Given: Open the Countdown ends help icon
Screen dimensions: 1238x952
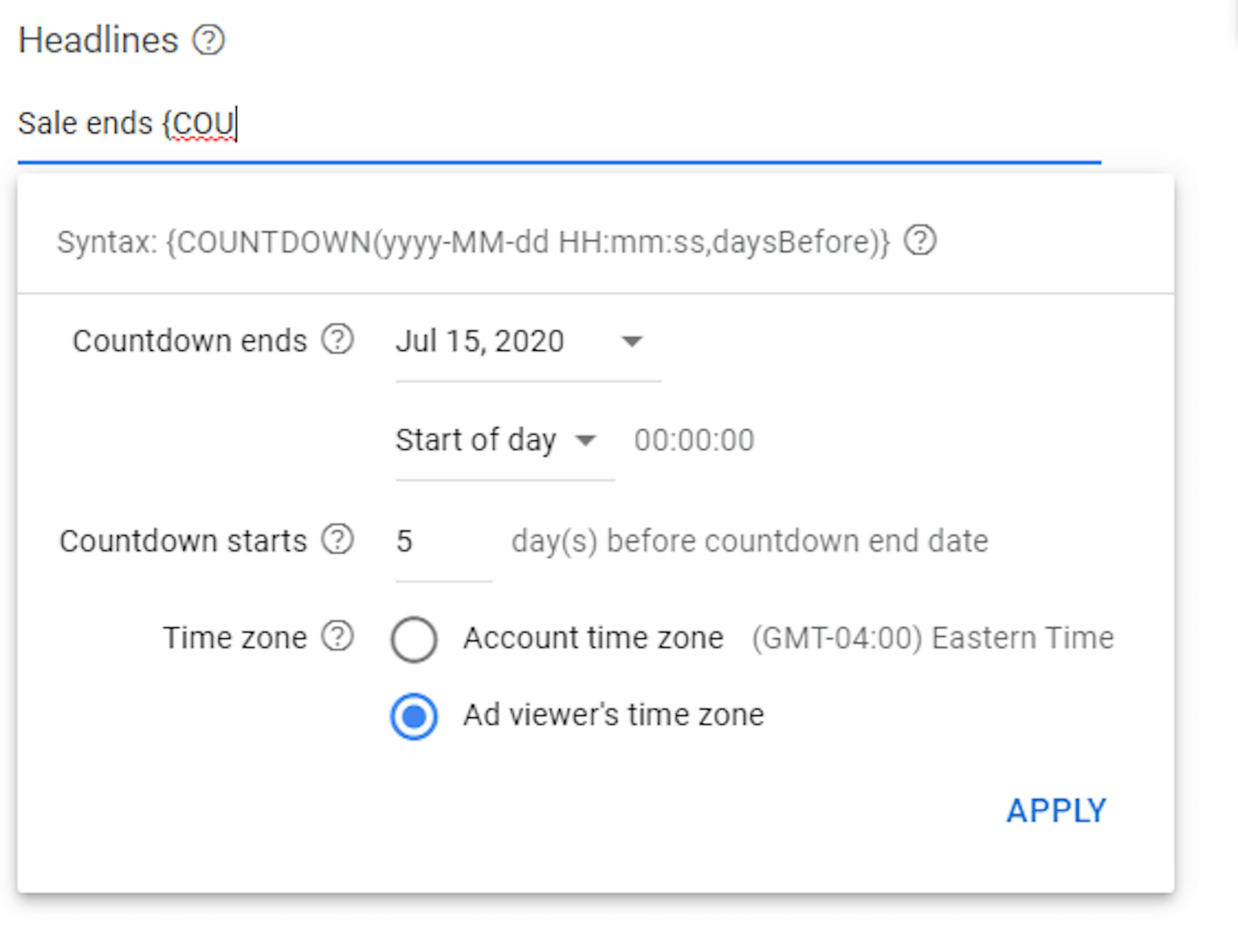Looking at the screenshot, I should pyautogui.click(x=338, y=339).
